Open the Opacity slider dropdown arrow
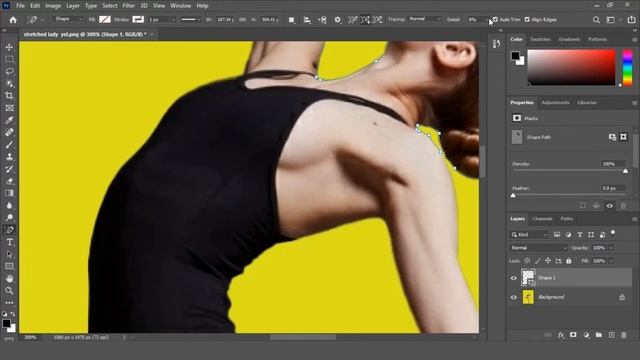The height and width of the screenshot is (360, 640). (611, 248)
